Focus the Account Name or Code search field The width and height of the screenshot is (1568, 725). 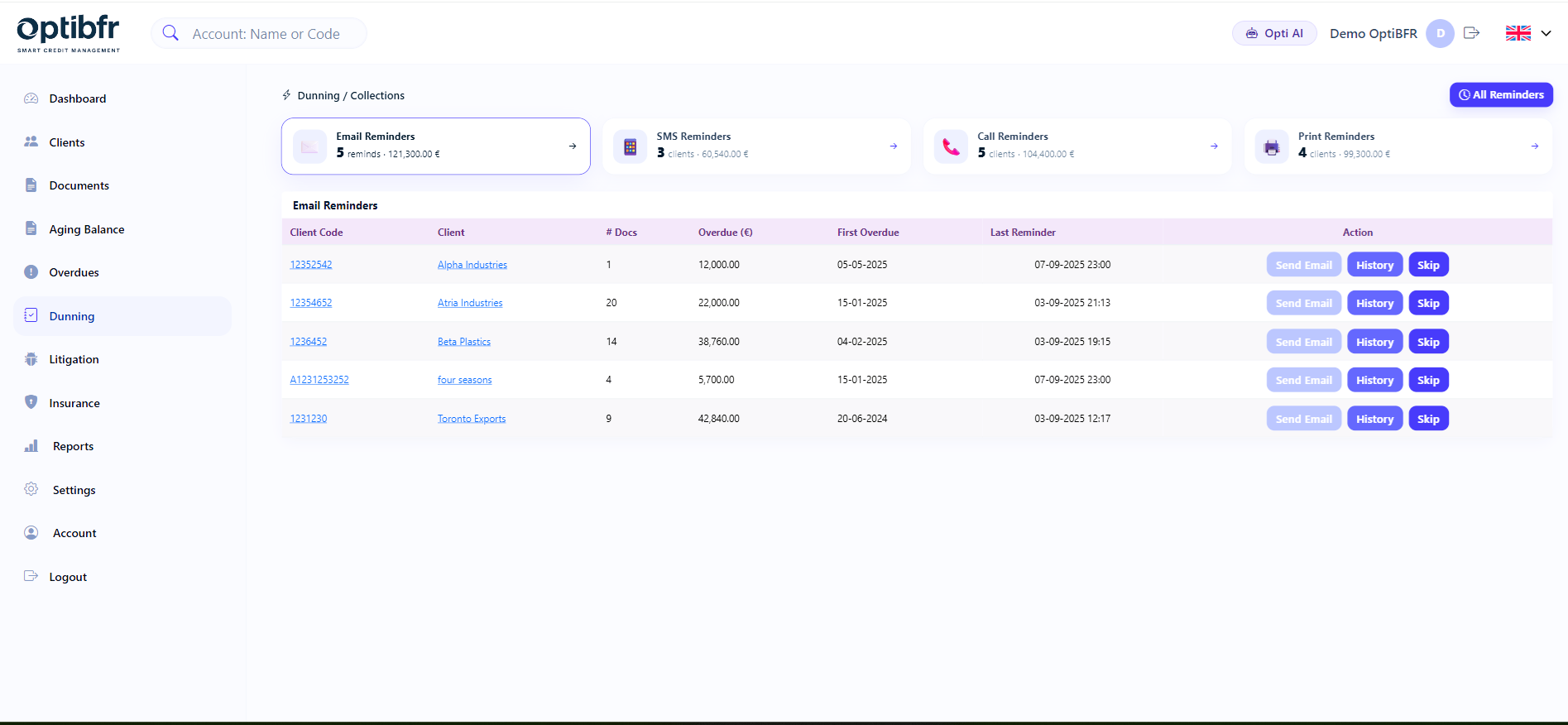tap(266, 34)
